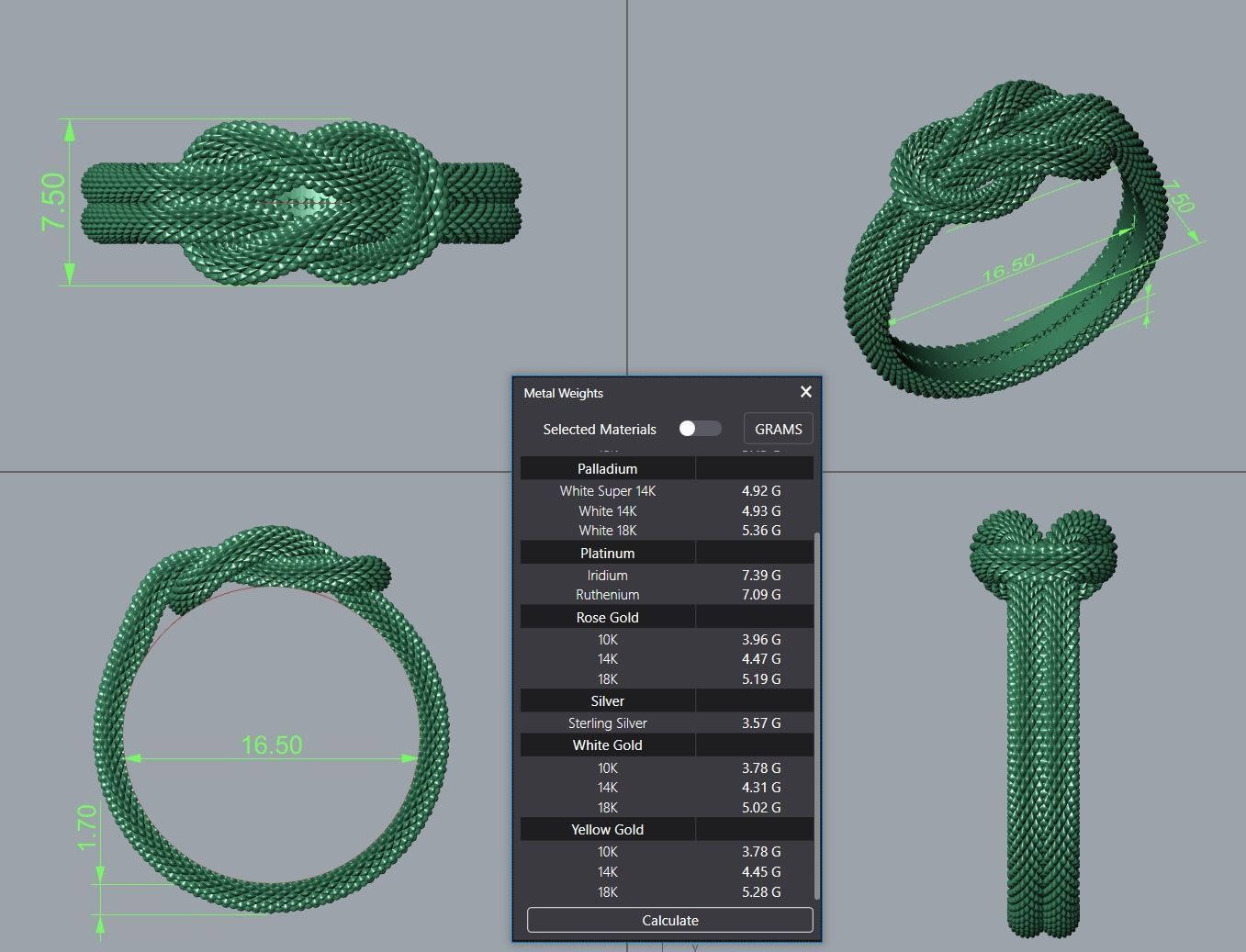Image resolution: width=1246 pixels, height=952 pixels.
Task: Click the 7.50 dimension in top view
Action: tap(53, 202)
